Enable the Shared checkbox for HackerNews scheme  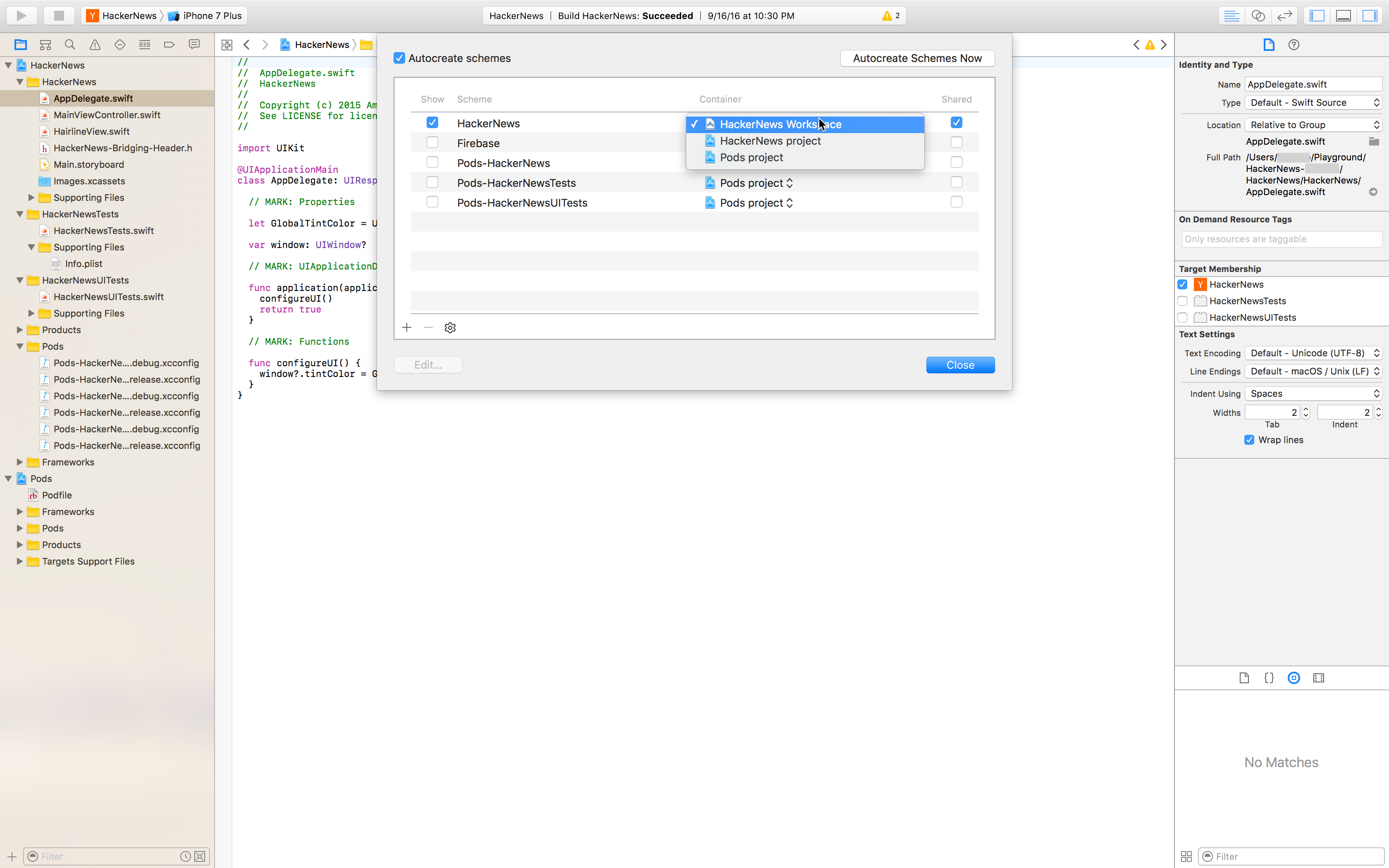click(956, 122)
